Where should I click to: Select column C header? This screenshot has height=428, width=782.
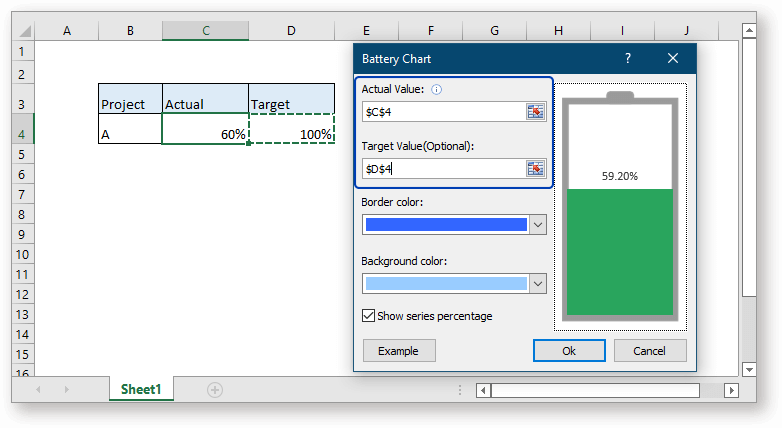point(205,31)
